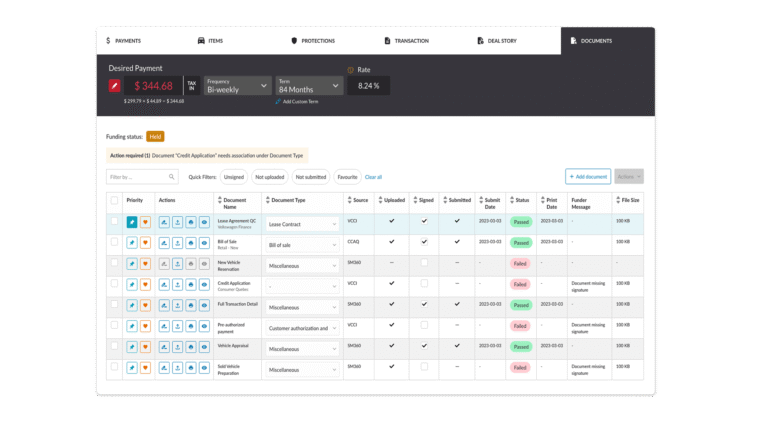
Task: Tick the Signed checkbox for New Vehicle Reservation
Action: 424,263
